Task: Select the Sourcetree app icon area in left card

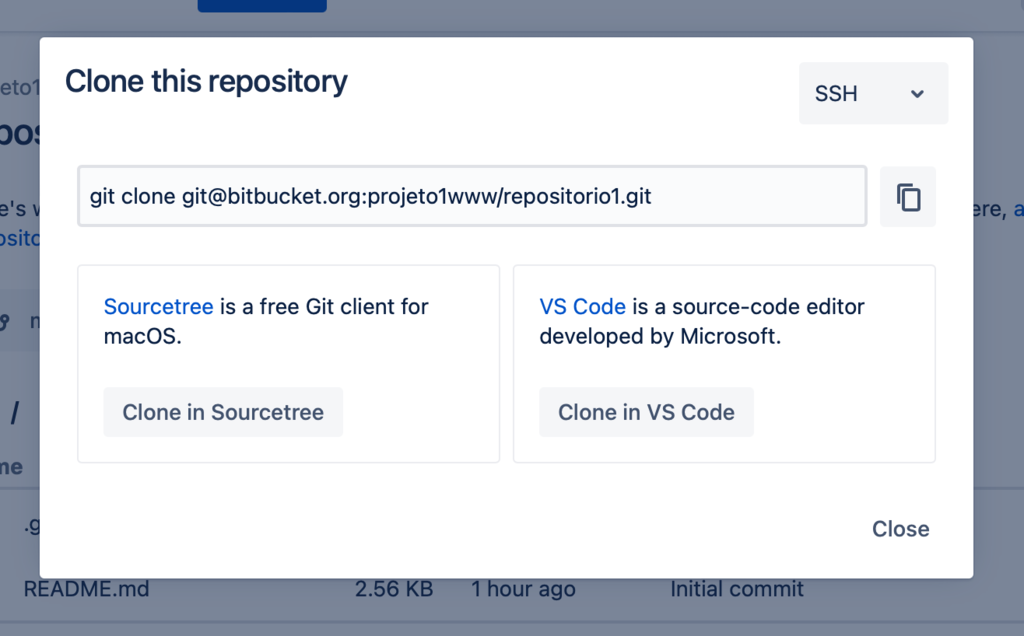Action: (158, 306)
